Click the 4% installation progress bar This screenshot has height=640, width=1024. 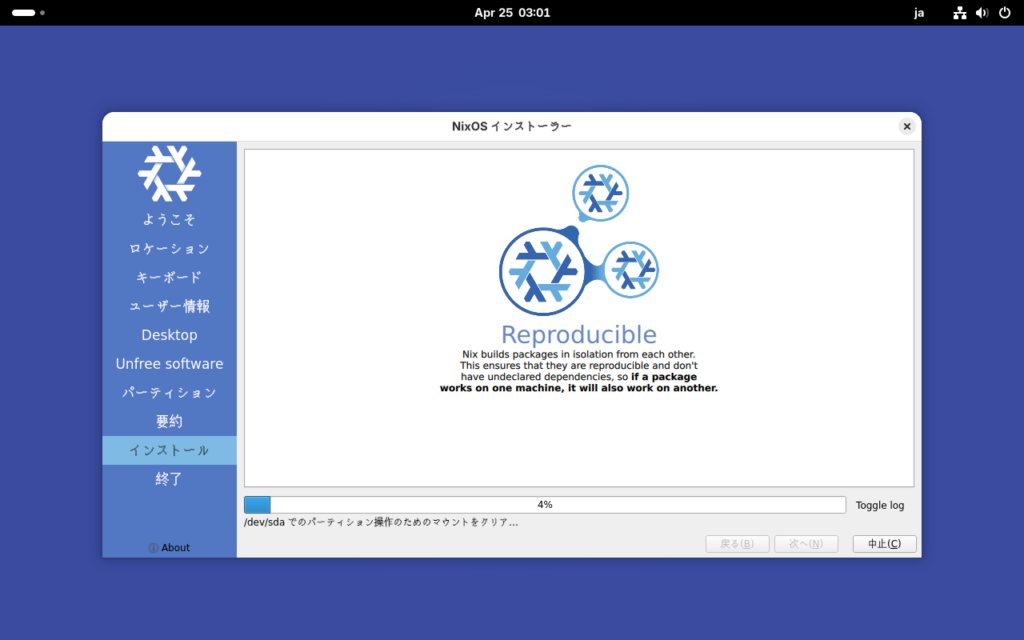click(544, 505)
